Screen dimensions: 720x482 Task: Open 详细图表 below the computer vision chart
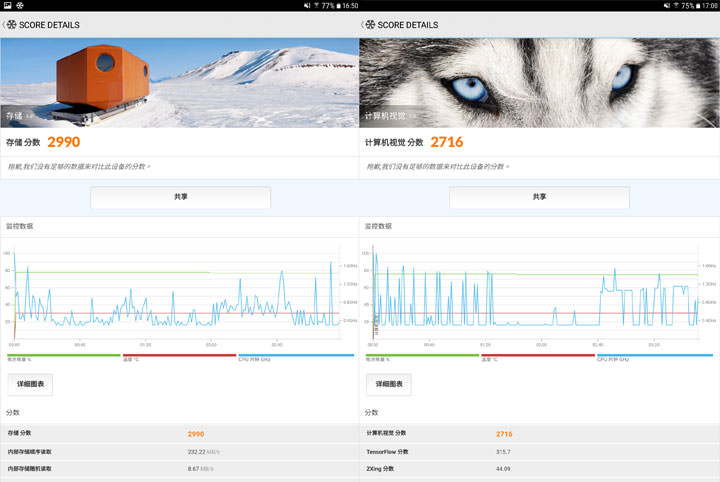click(388, 384)
